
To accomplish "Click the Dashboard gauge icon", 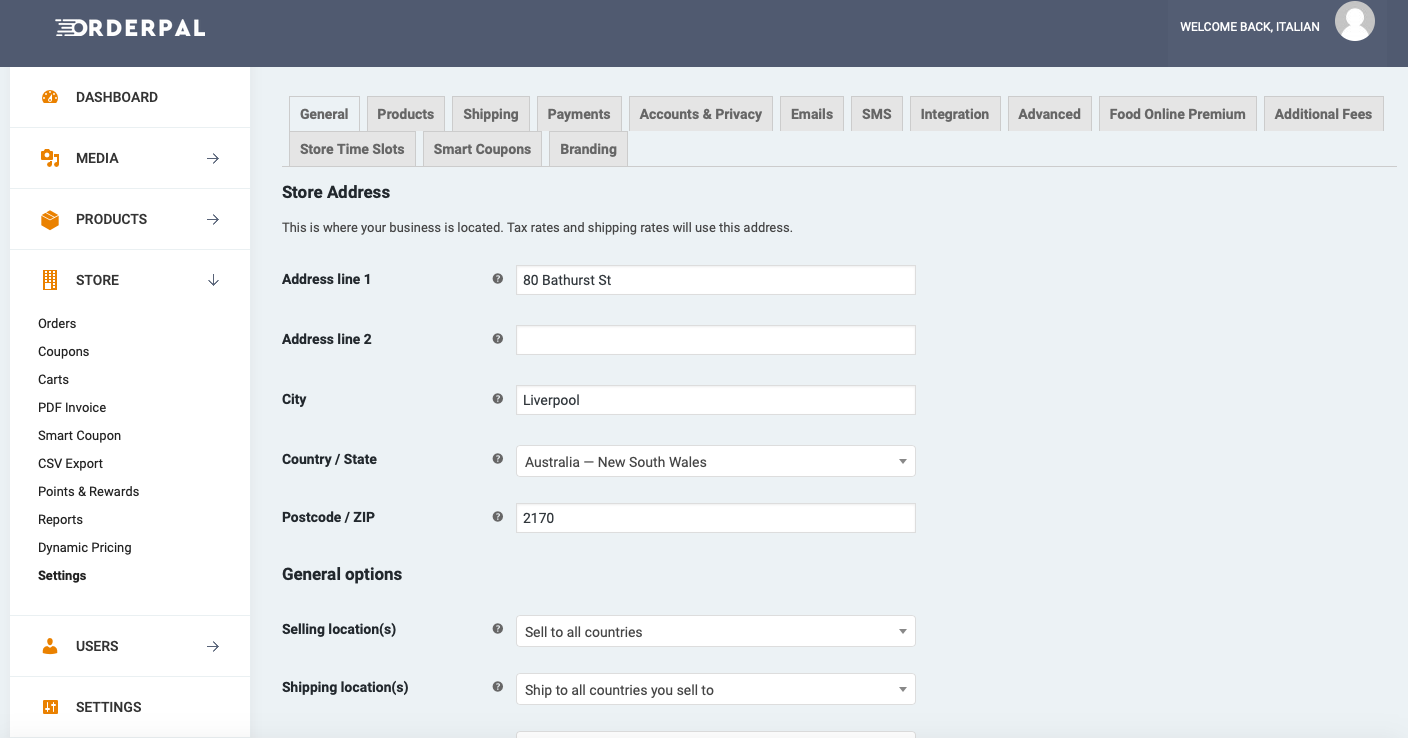I will (50, 97).
